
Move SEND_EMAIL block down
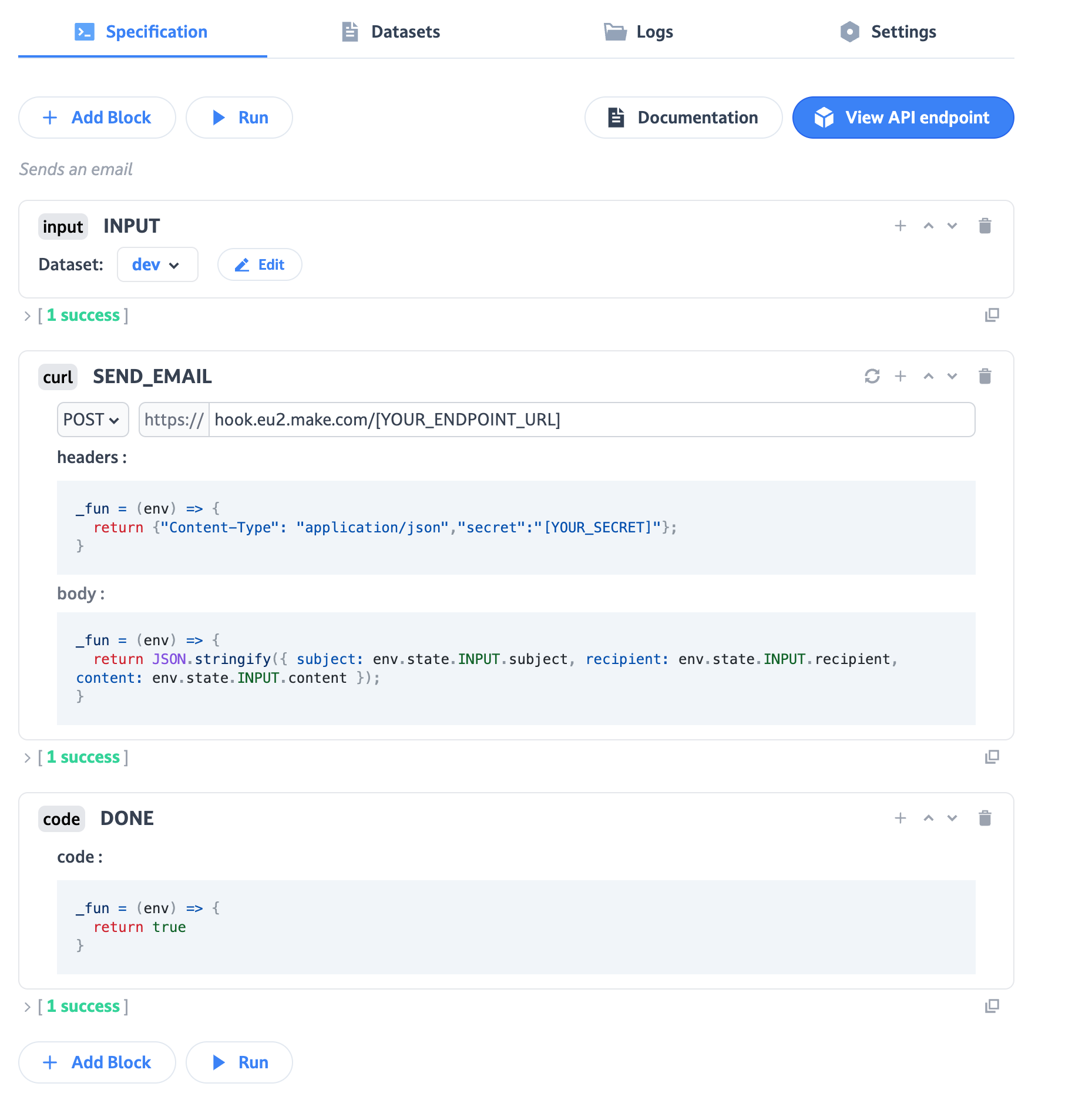(x=952, y=376)
